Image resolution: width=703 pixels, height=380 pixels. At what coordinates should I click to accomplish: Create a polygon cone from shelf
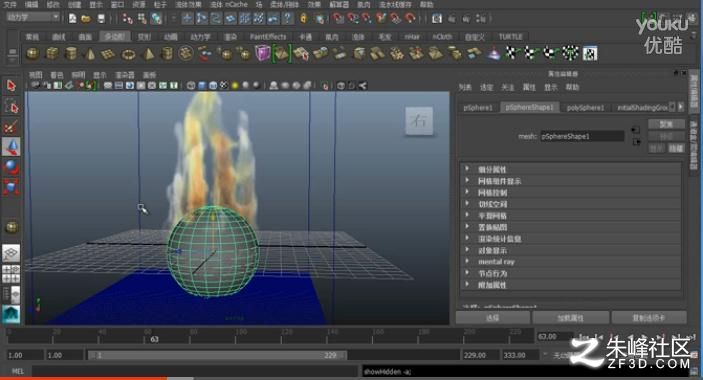[89, 54]
